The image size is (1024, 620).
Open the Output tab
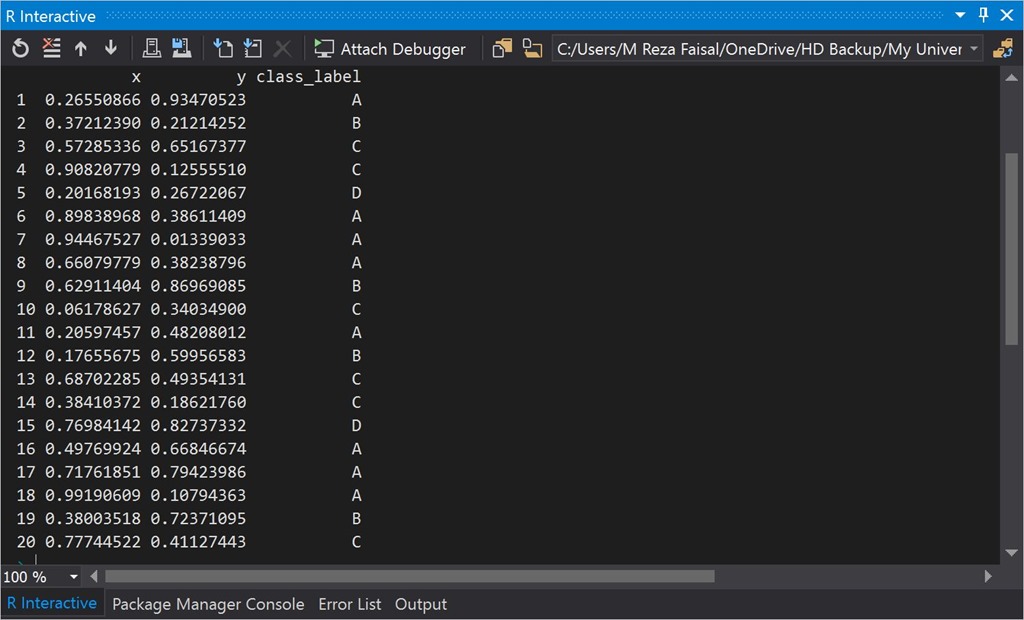click(x=421, y=604)
